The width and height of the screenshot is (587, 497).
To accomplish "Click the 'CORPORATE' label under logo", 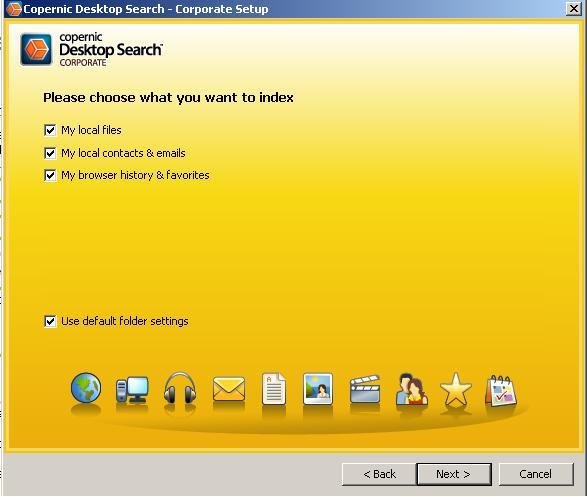I will pyautogui.click(x=83, y=63).
